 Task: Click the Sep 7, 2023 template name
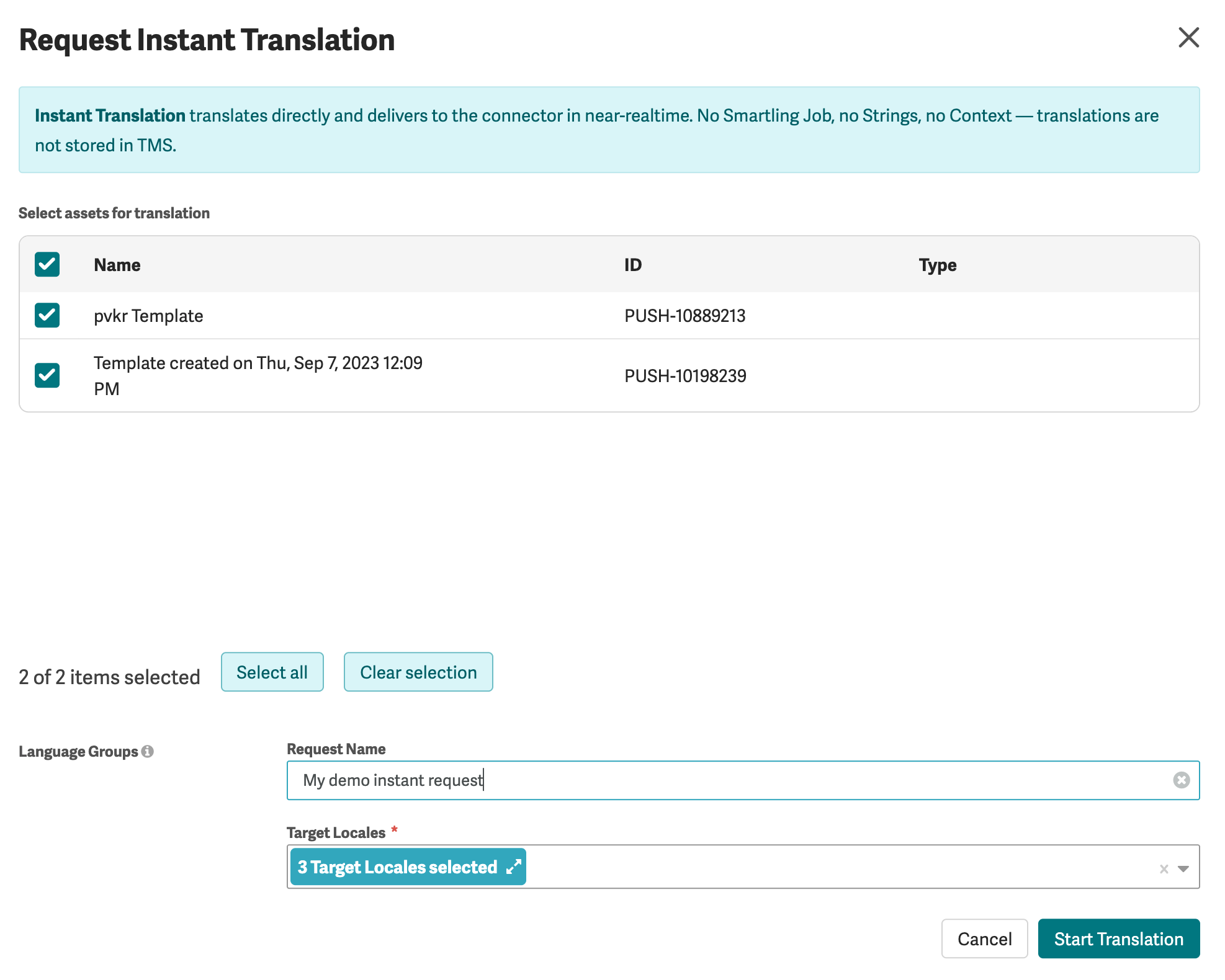258,375
